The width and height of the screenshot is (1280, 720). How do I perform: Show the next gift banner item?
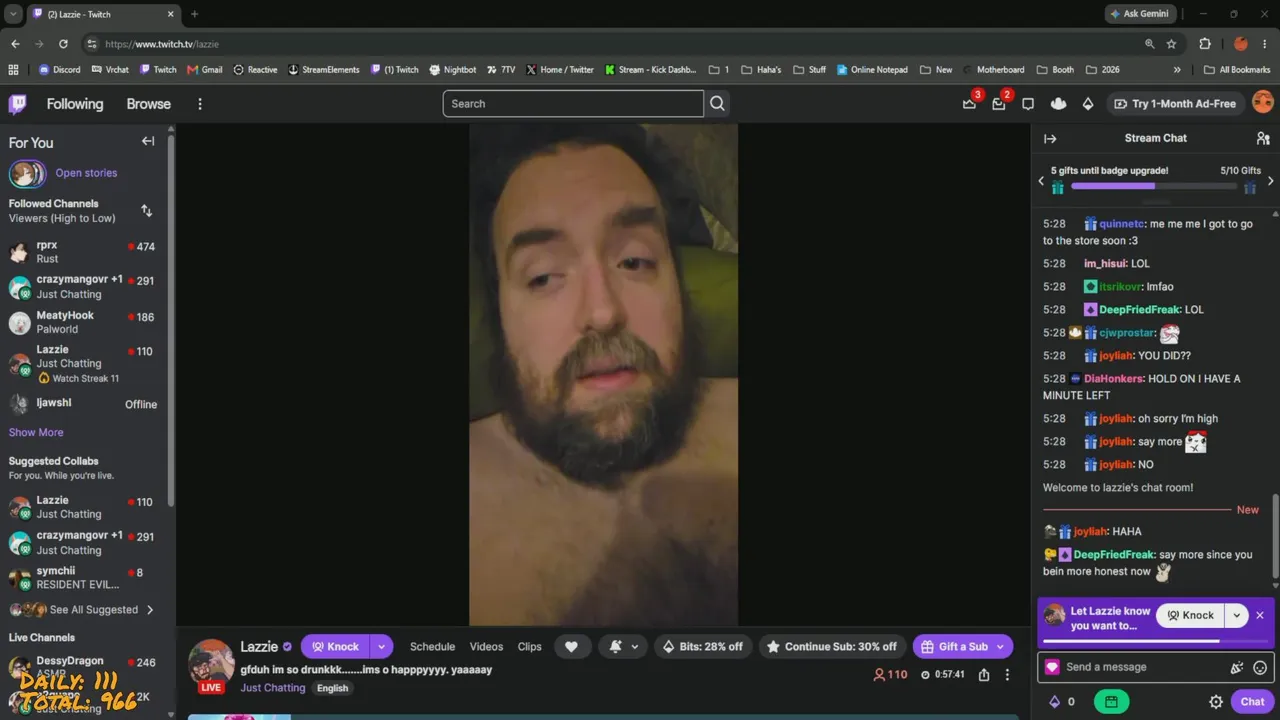(1270, 181)
